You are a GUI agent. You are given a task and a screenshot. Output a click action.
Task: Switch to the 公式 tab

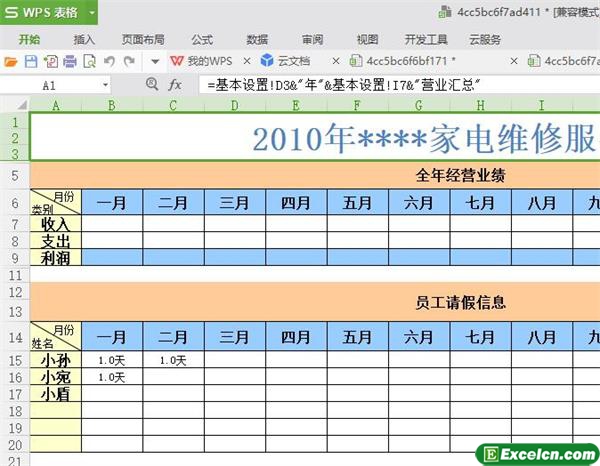(x=202, y=40)
